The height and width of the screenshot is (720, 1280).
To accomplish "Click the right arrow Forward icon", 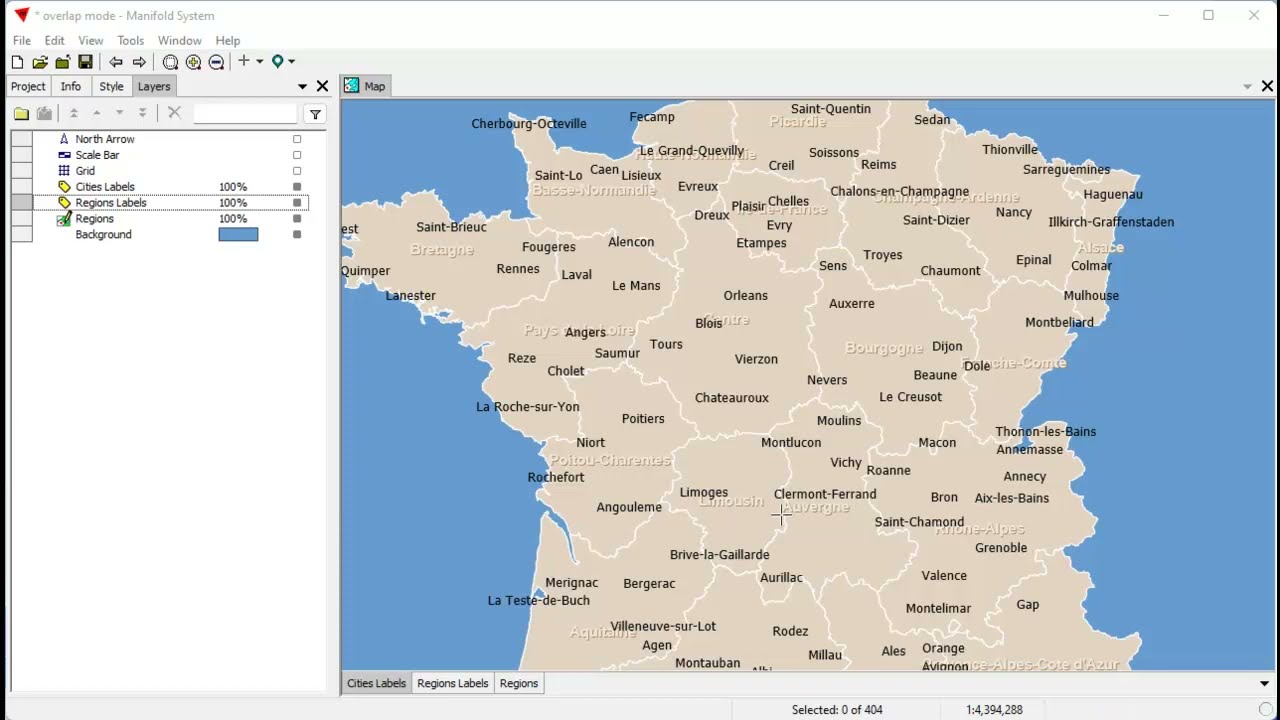I will [x=139, y=62].
